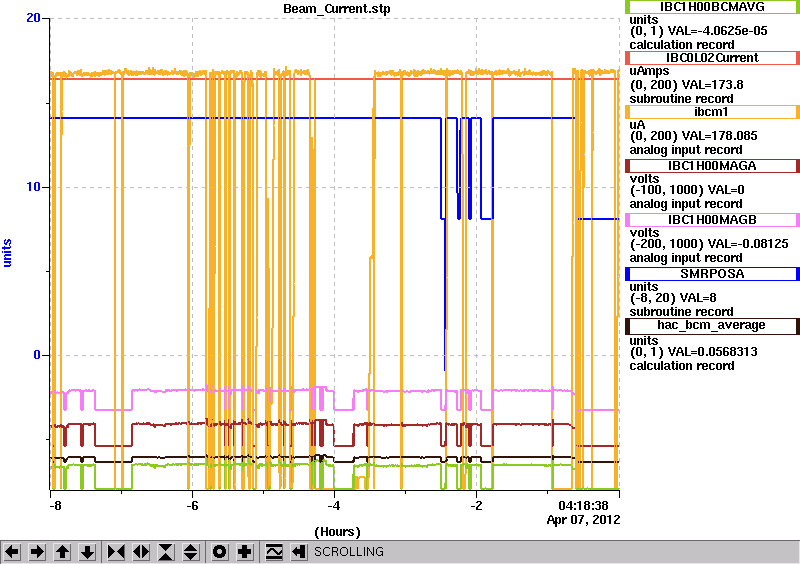Click 'volts' under IBC1H00MAGA
800x564 pixels.
click(x=644, y=179)
